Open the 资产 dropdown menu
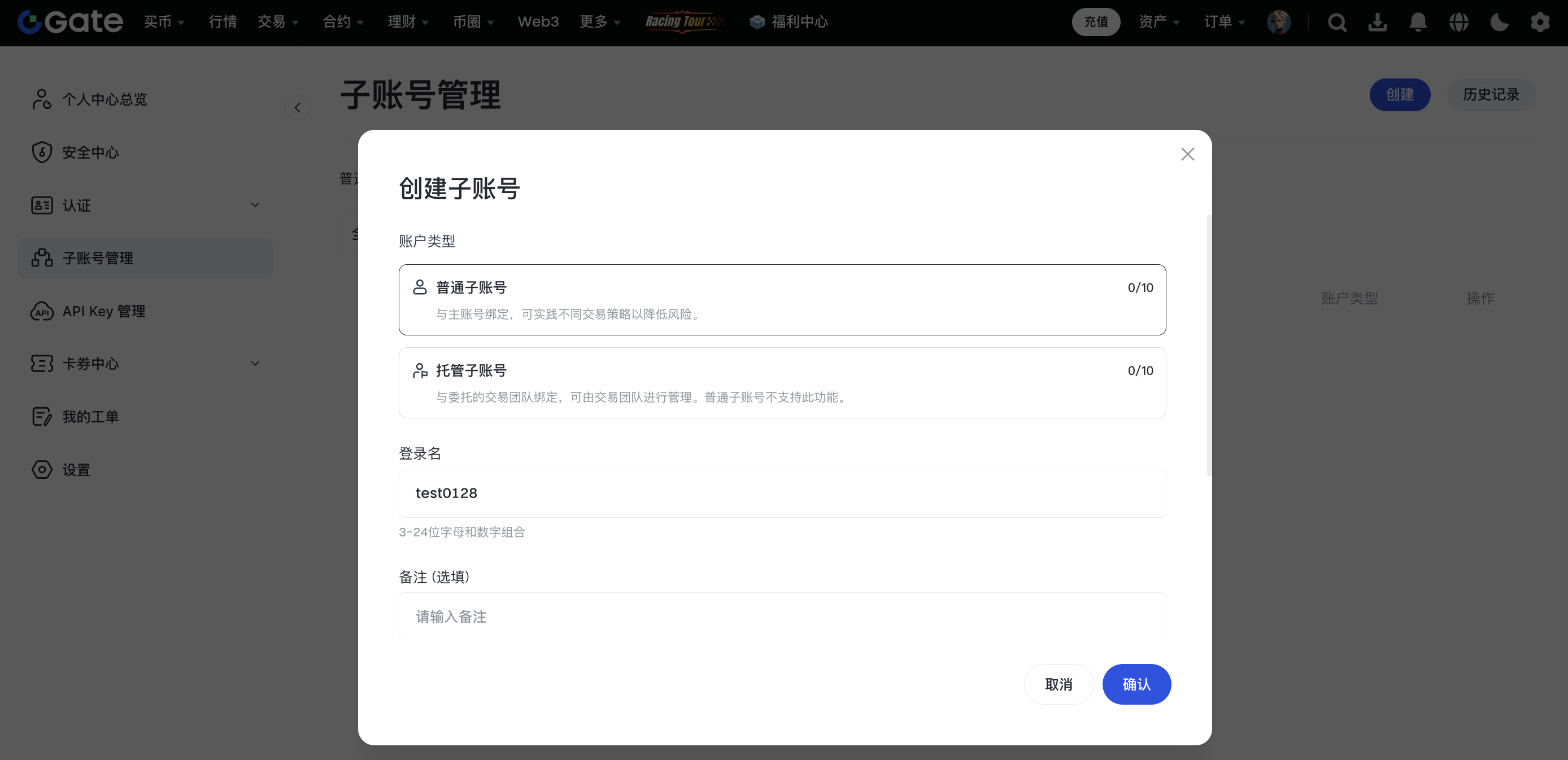 (1158, 23)
